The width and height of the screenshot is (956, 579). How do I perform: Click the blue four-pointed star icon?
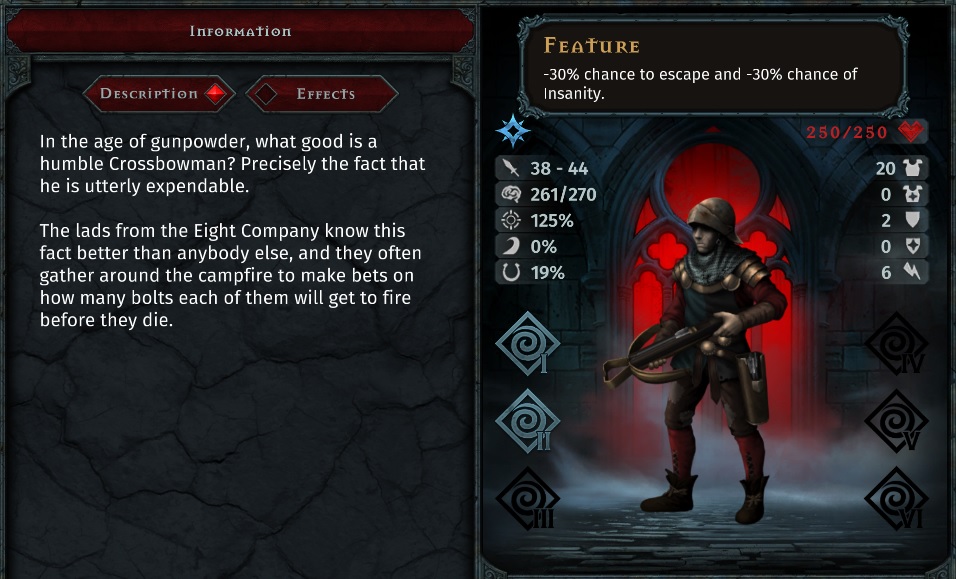[512, 130]
